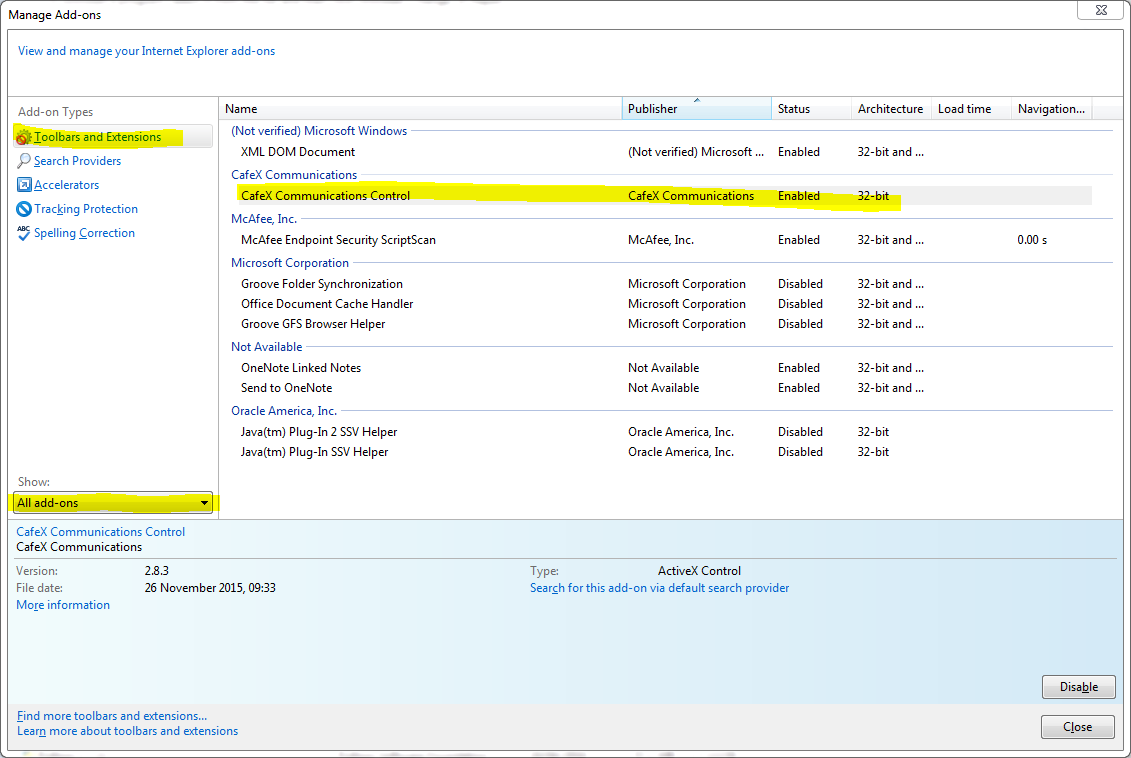Select the Groove GFS Browser Helper add-on
The width and height of the screenshot is (1131, 758).
click(x=664, y=324)
